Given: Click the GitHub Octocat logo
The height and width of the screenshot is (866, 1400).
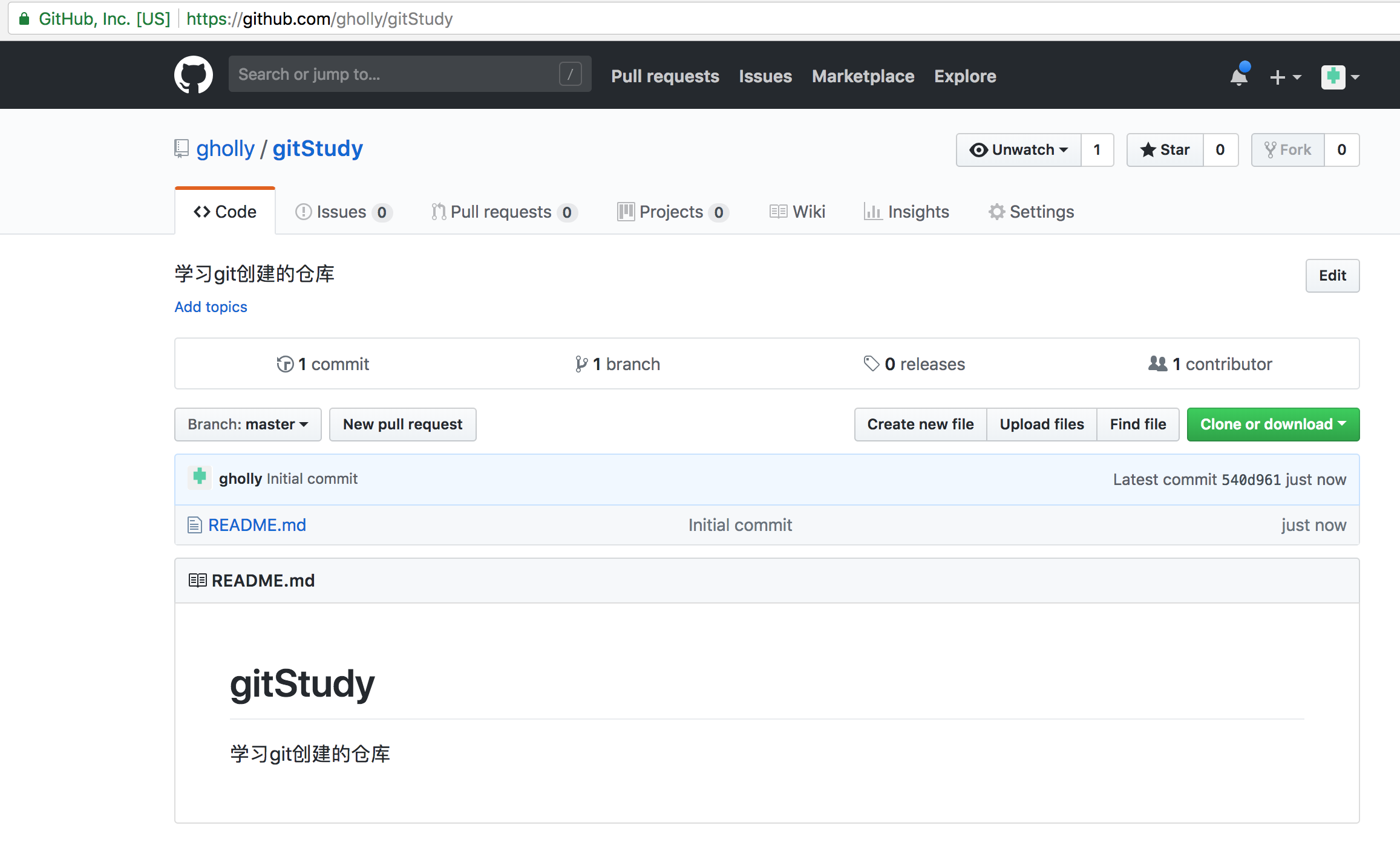Looking at the screenshot, I should click(194, 75).
